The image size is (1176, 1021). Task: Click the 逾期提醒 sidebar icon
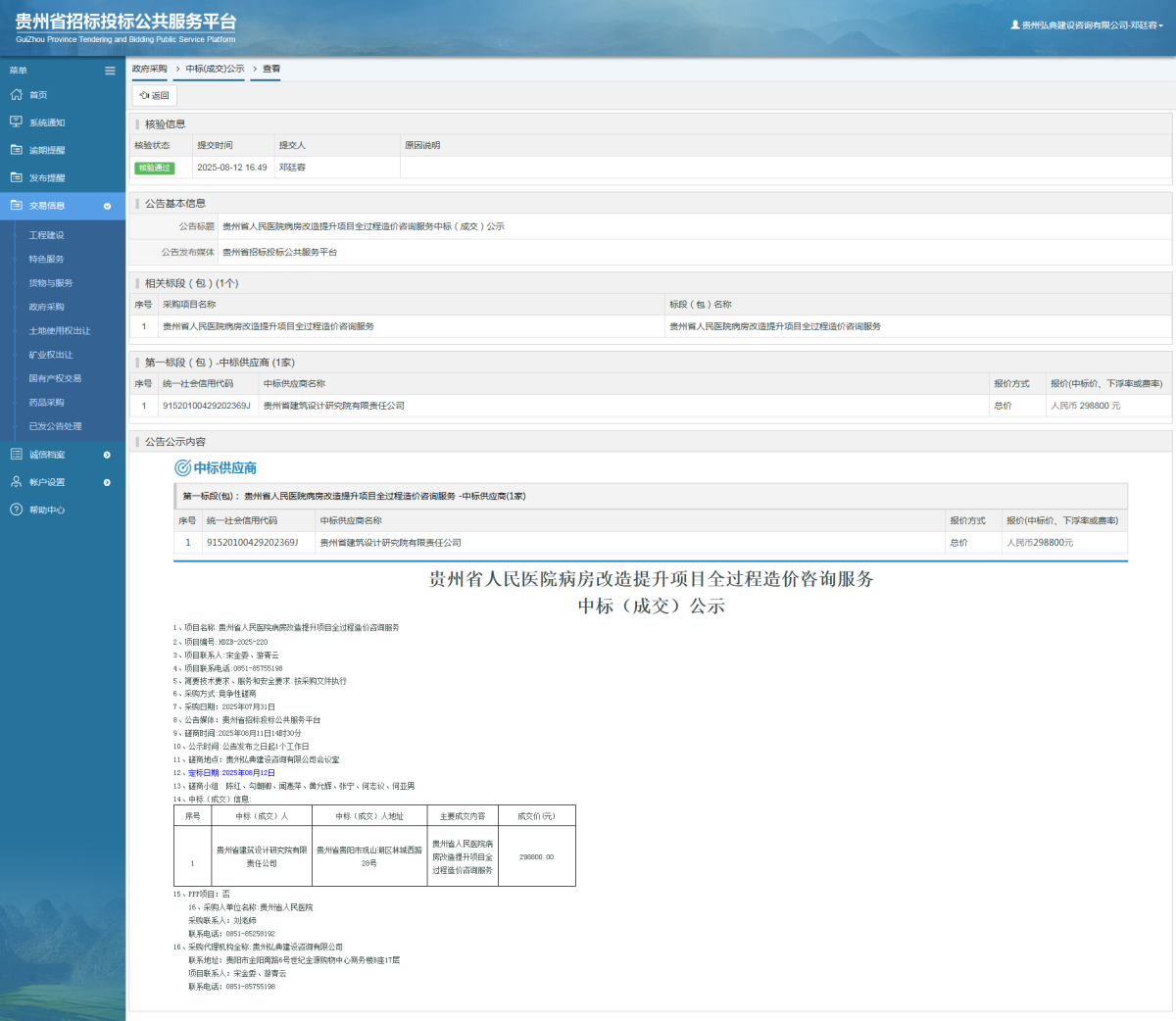point(16,150)
